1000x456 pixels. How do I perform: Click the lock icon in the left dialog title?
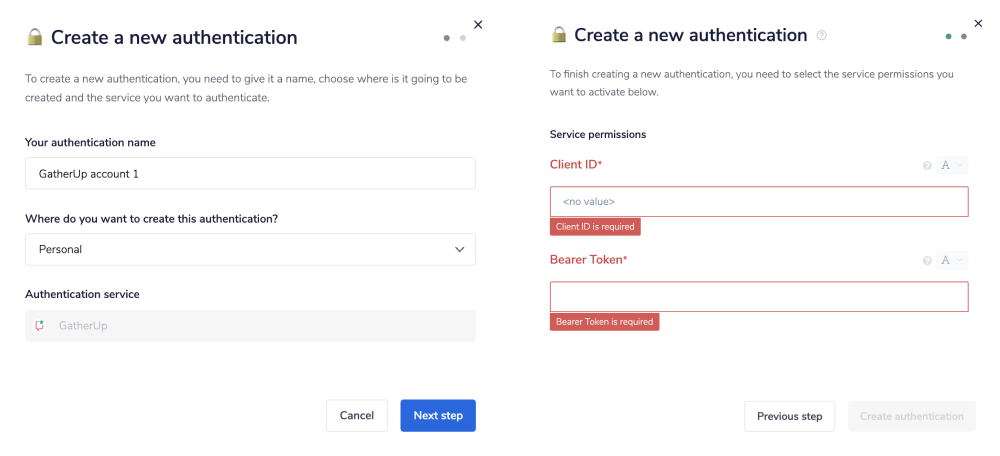(35, 38)
